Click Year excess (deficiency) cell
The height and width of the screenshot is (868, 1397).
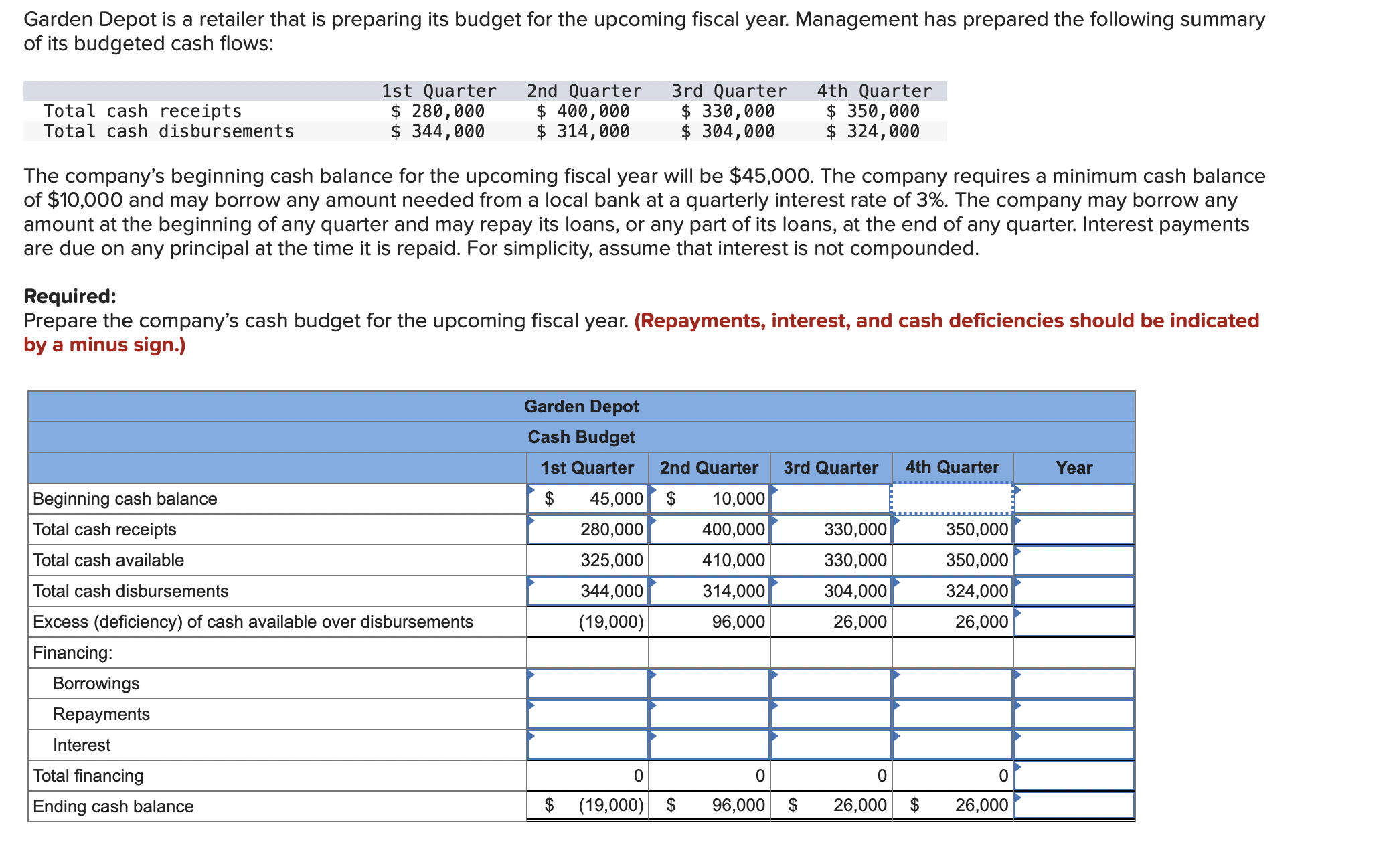pyautogui.click(x=1074, y=622)
